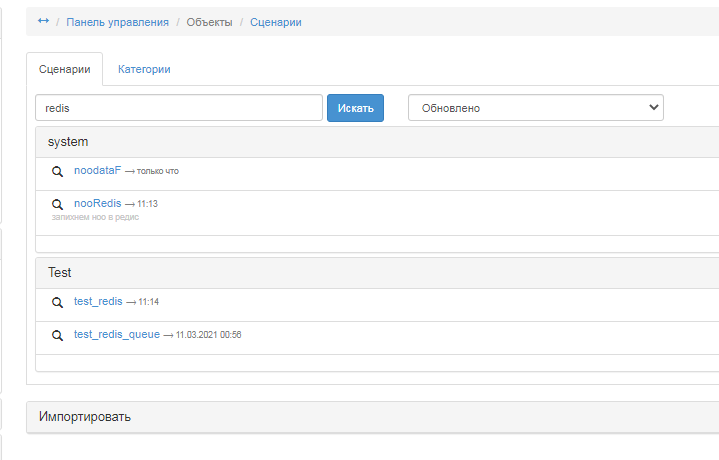Open the test_redis_queue scenario link
Image resolution: width=719 pixels, height=460 pixels.
pyautogui.click(x=117, y=334)
